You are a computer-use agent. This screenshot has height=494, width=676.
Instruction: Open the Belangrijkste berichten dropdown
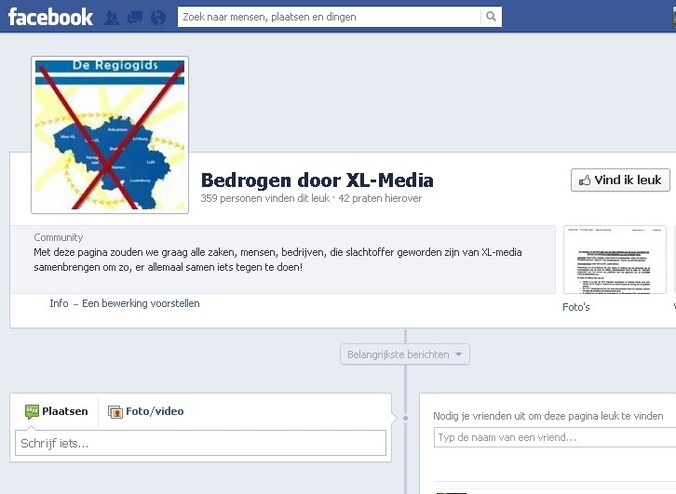tap(405, 354)
